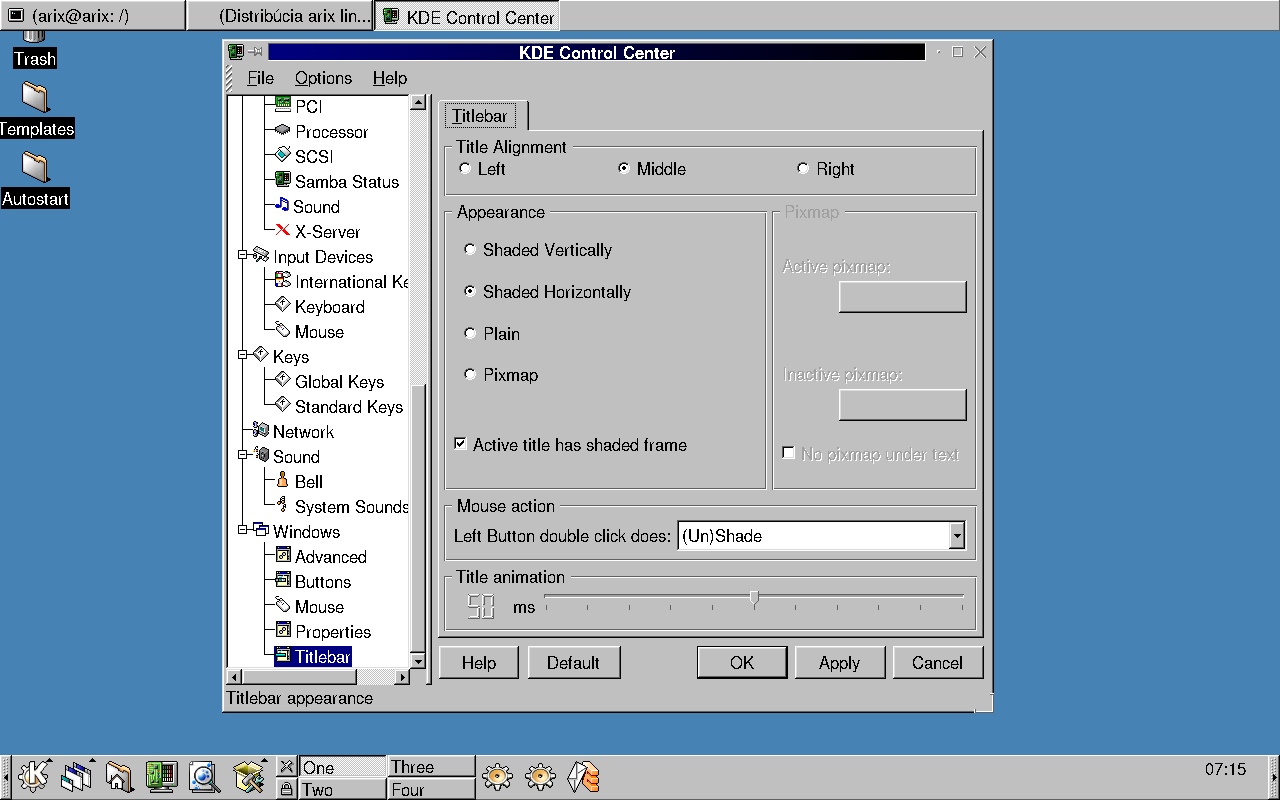
Task: Open the Find Files magnifier icon
Action: click(204, 776)
